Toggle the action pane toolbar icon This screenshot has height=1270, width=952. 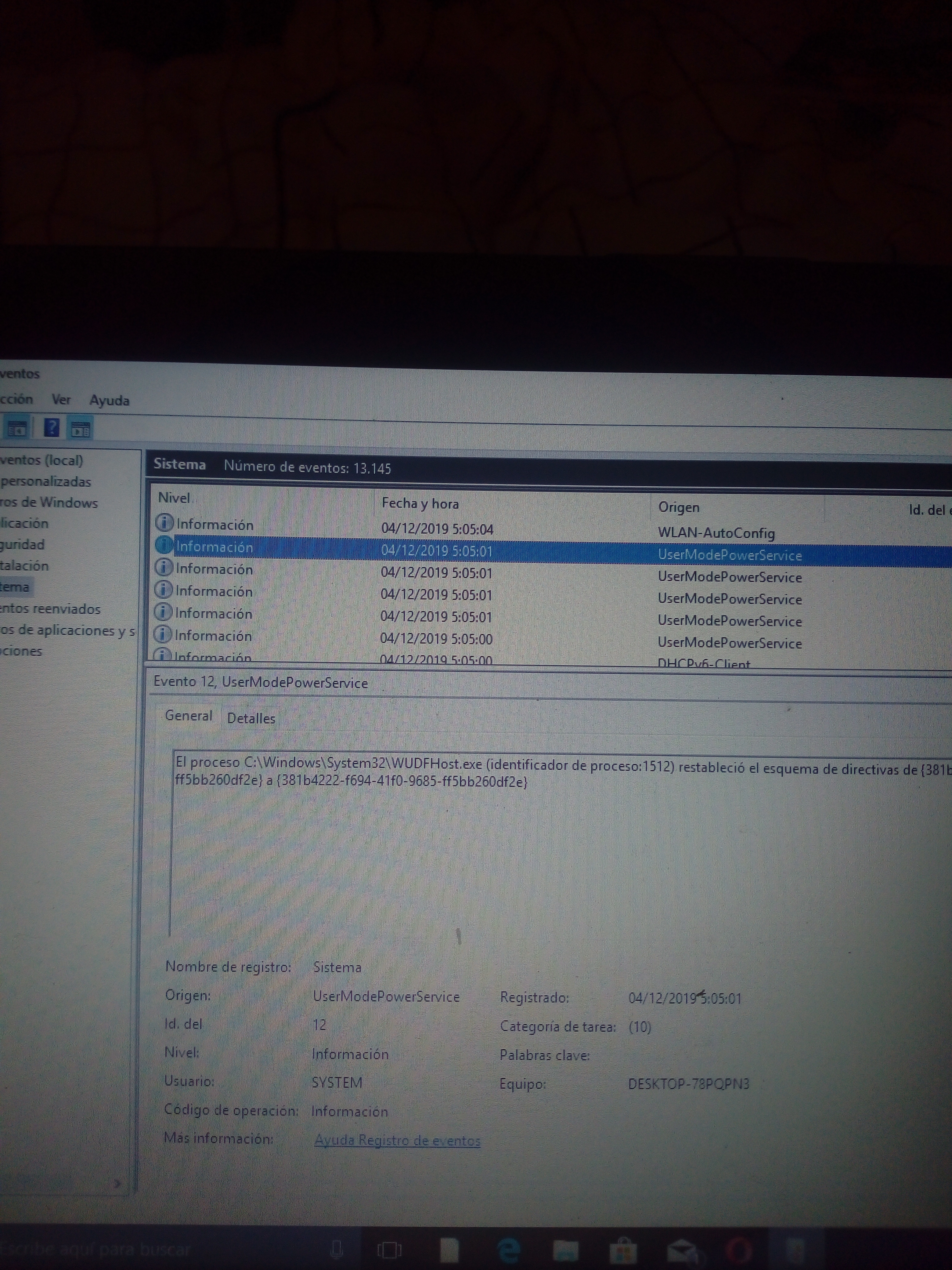click(x=80, y=429)
